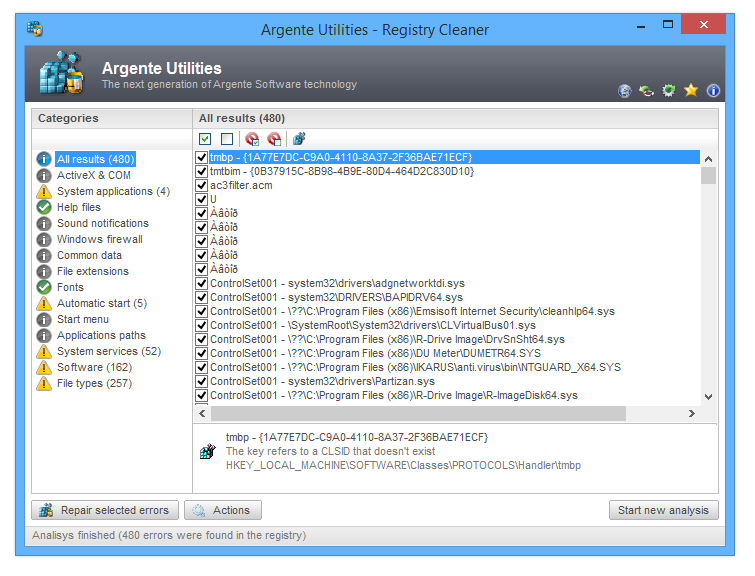Click the vertical scrollbar down arrow
The height and width of the screenshot is (576, 755).
coord(708,397)
